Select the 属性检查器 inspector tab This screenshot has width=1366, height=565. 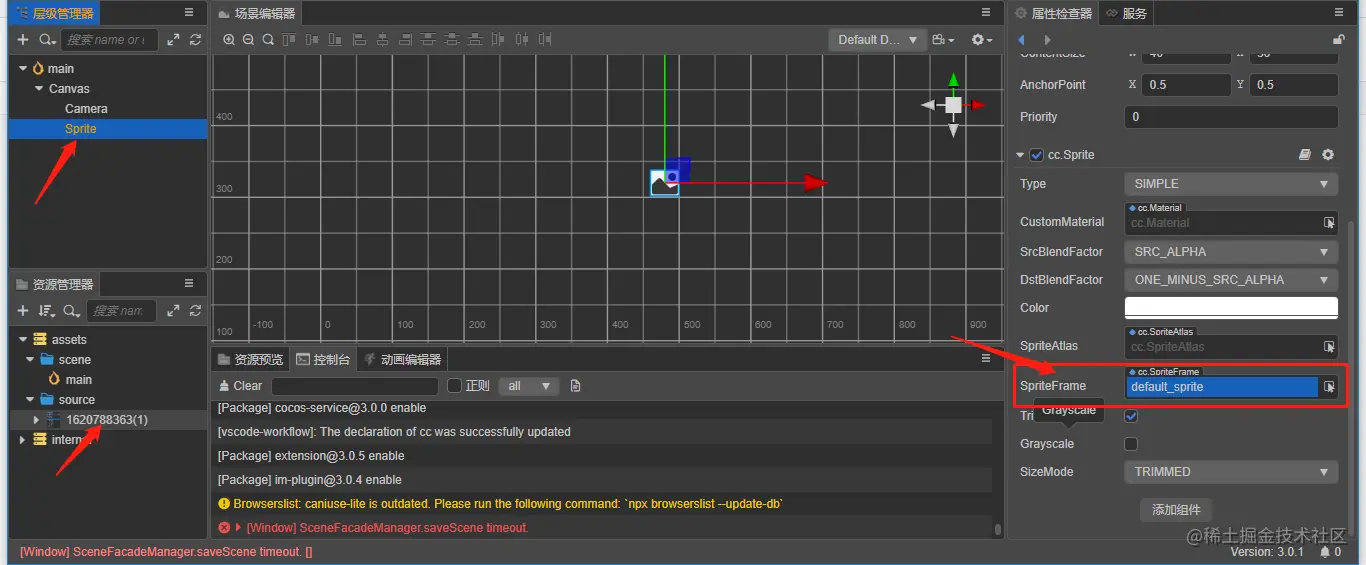point(1052,13)
